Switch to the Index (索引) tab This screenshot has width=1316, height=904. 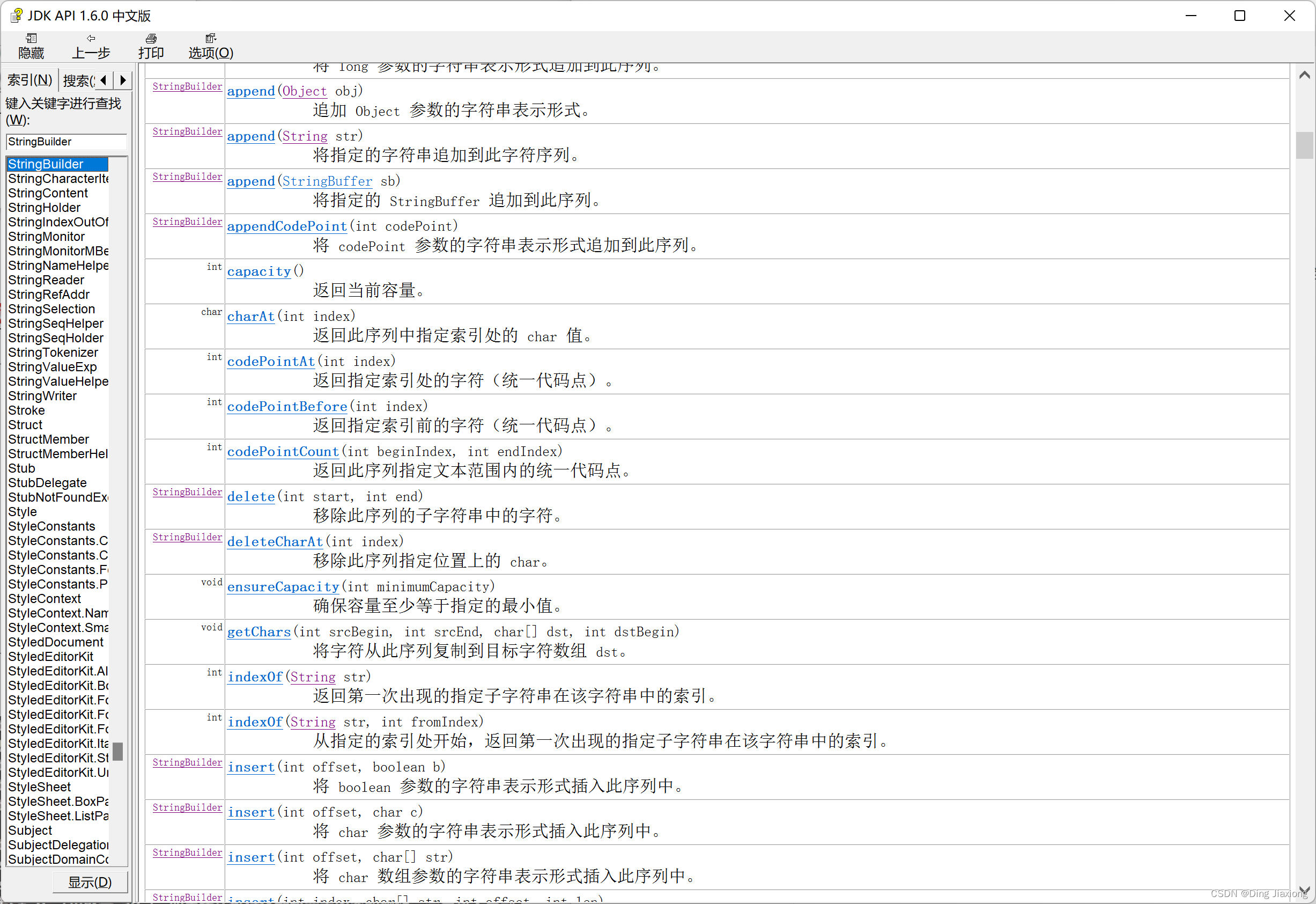(29, 80)
